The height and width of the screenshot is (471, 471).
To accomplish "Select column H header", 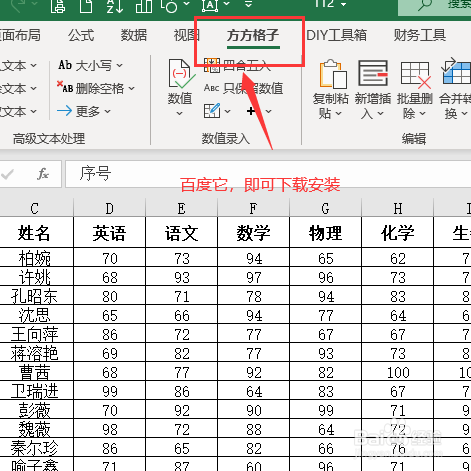I will [397, 209].
